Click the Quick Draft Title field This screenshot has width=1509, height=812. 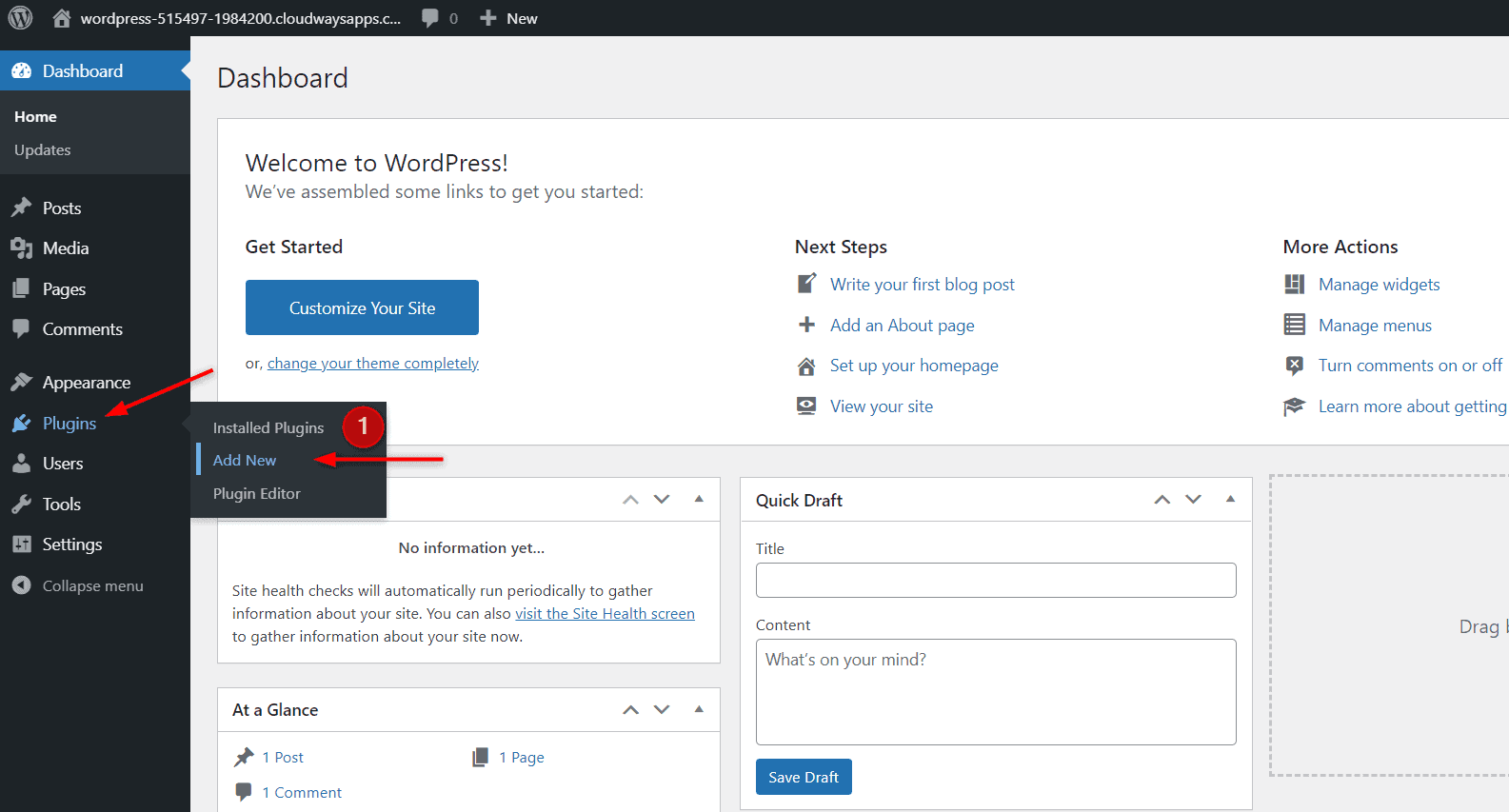pos(995,580)
